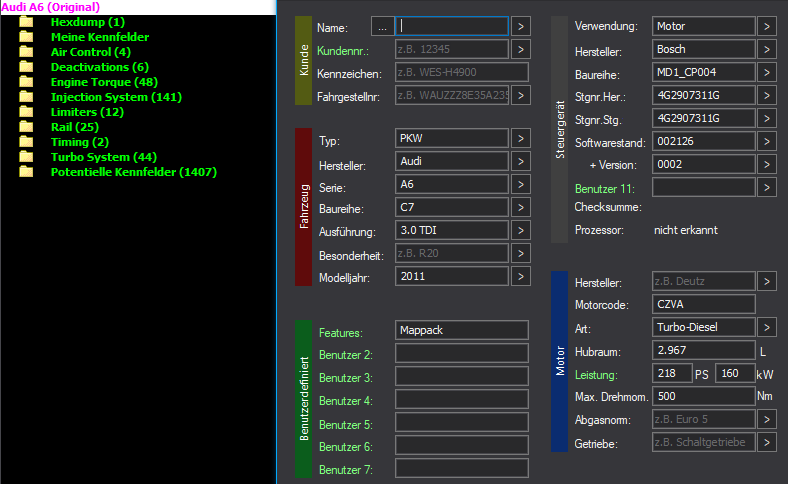788x484 pixels.
Task: Open the Motor Hersteller dropdown arrow
Action: (x=767, y=281)
